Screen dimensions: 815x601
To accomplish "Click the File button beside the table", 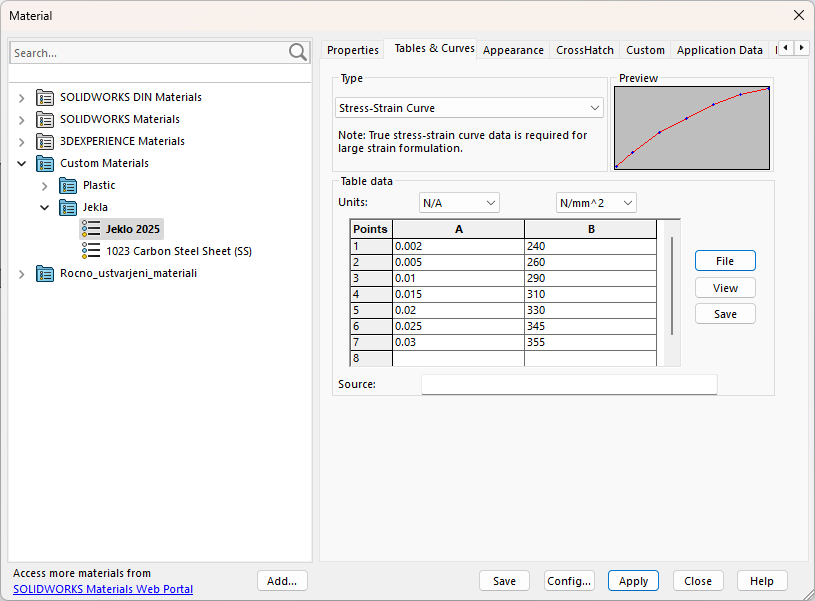I will pos(725,261).
